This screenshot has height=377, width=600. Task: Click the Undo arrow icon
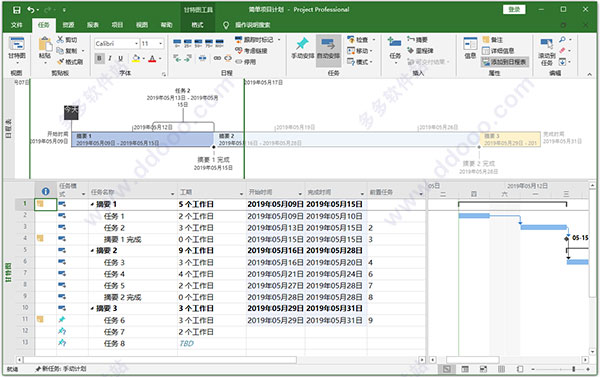point(31,10)
